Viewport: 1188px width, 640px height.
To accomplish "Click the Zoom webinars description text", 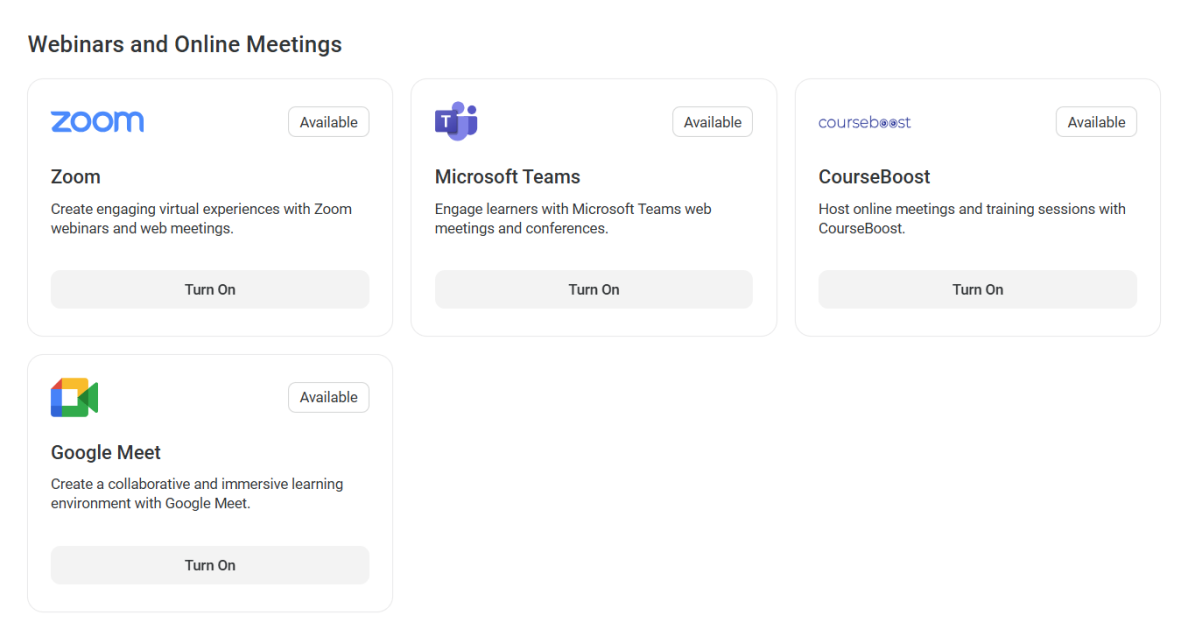I will [202, 218].
